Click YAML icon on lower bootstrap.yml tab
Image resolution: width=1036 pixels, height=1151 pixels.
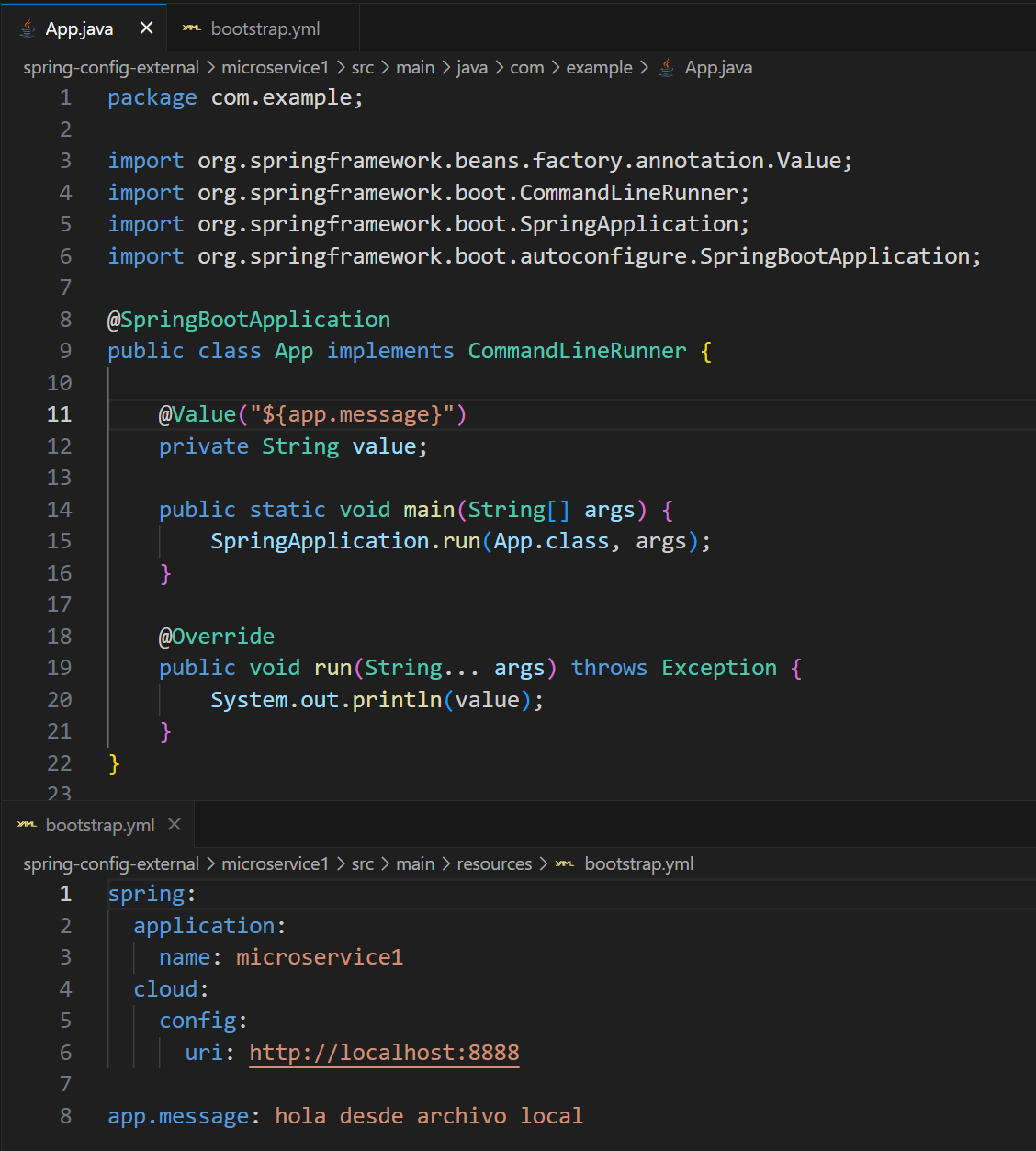tap(27, 825)
